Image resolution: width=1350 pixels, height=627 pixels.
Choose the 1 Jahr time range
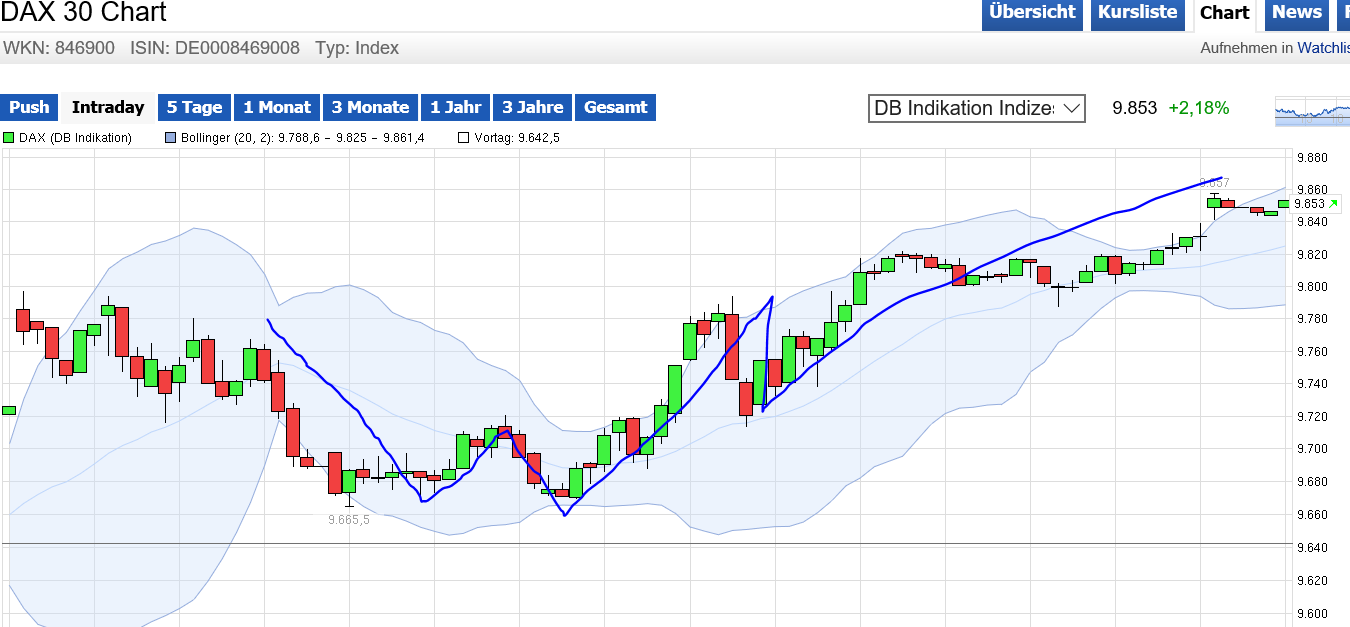pyautogui.click(x=455, y=107)
